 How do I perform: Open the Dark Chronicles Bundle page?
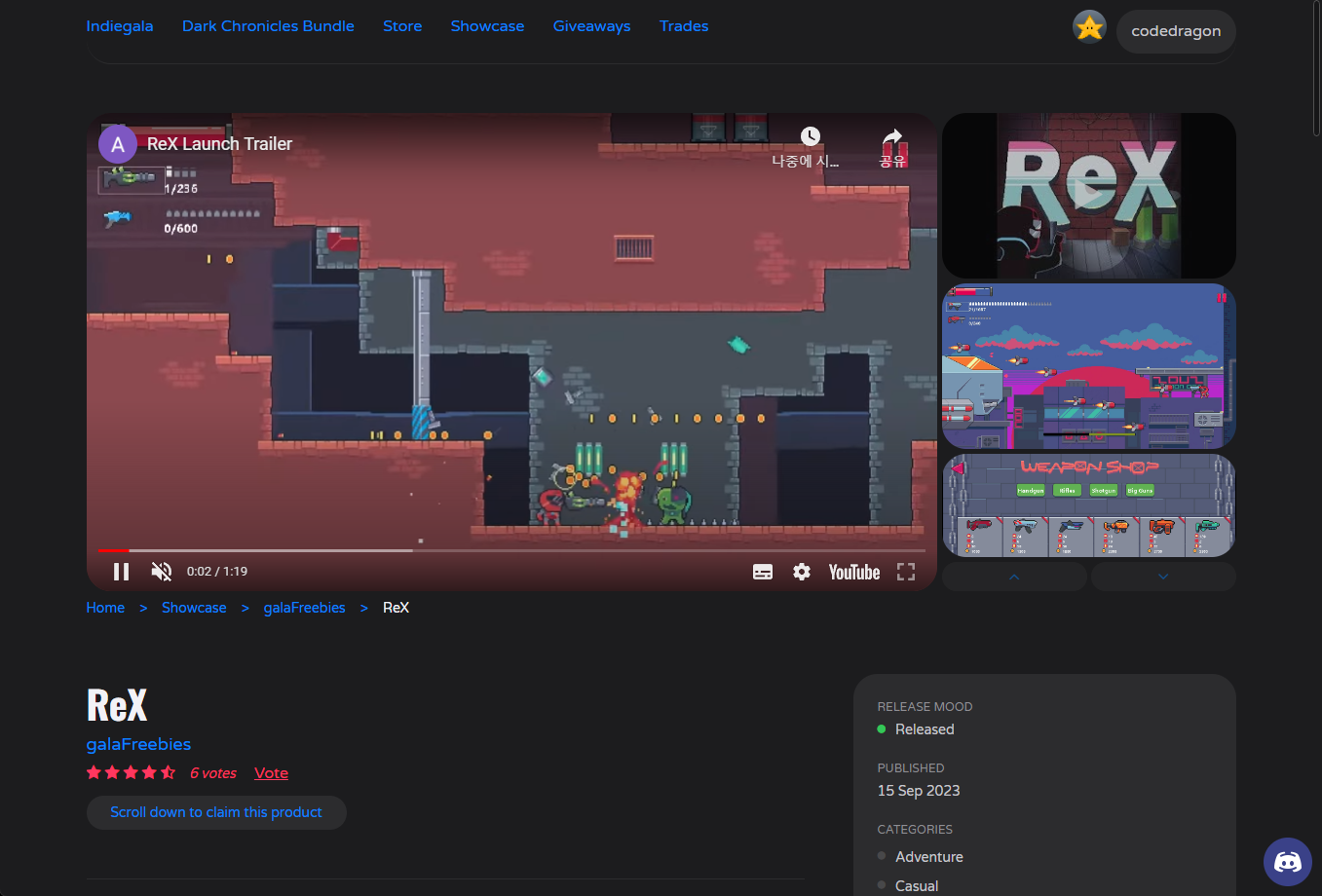click(x=268, y=26)
